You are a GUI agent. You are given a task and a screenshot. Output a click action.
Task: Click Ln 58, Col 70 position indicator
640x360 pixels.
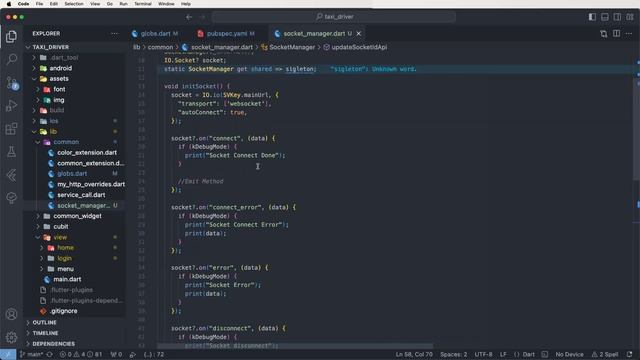pyautogui.click(x=414, y=354)
